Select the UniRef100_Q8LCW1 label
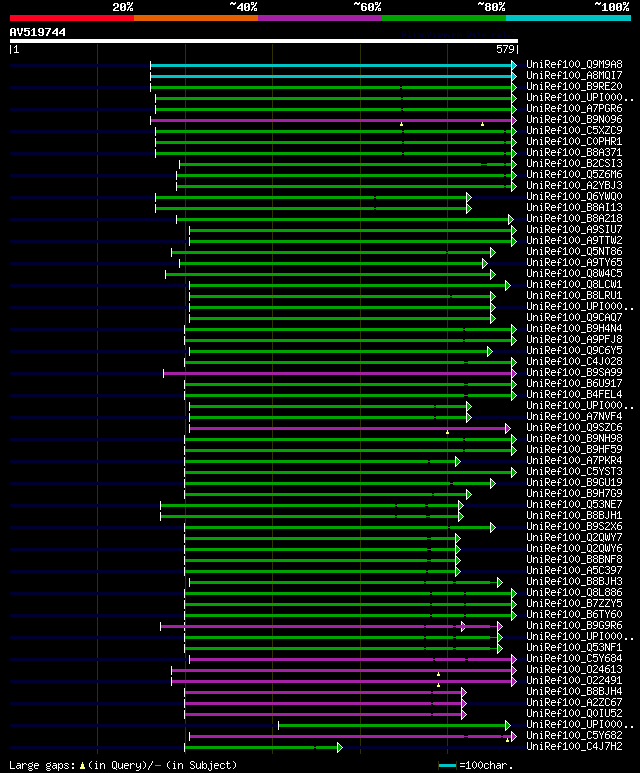The image size is (640, 773). 574,284
